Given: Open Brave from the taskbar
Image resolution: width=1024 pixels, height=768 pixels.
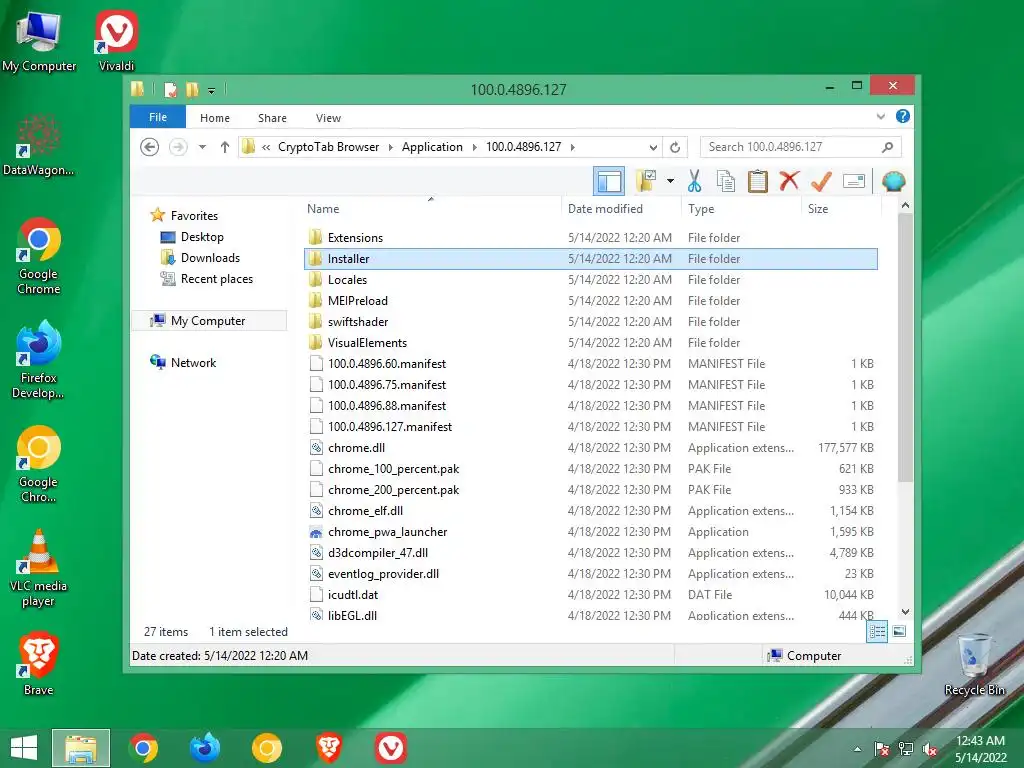Looking at the screenshot, I should point(329,748).
